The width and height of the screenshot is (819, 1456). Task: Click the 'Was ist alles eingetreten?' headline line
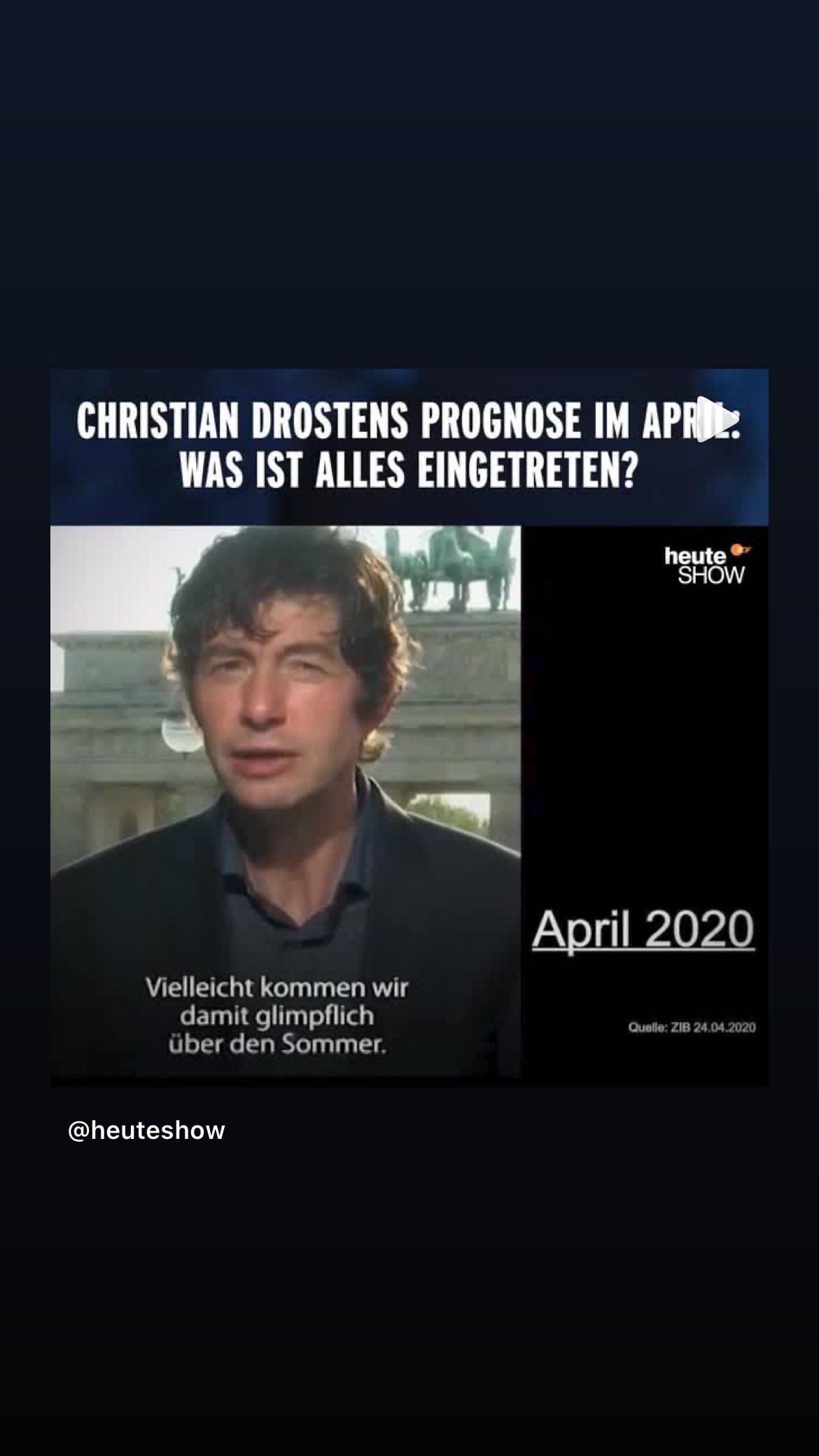[x=409, y=470]
